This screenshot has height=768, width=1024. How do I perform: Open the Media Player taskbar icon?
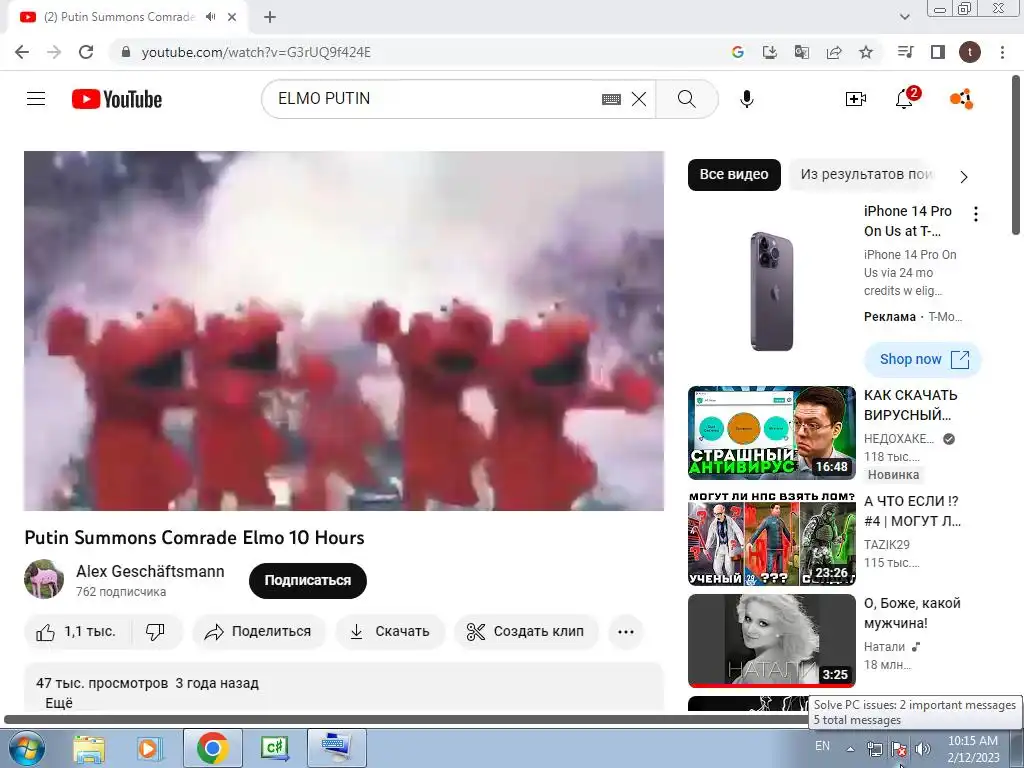(x=149, y=749)
